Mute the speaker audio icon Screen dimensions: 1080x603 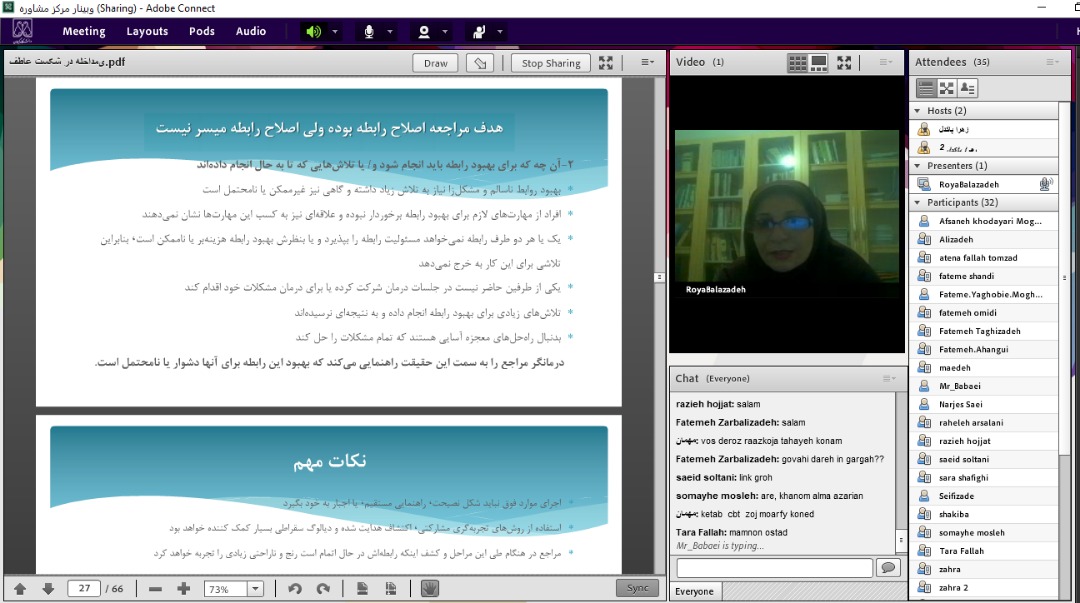[314, 32]
